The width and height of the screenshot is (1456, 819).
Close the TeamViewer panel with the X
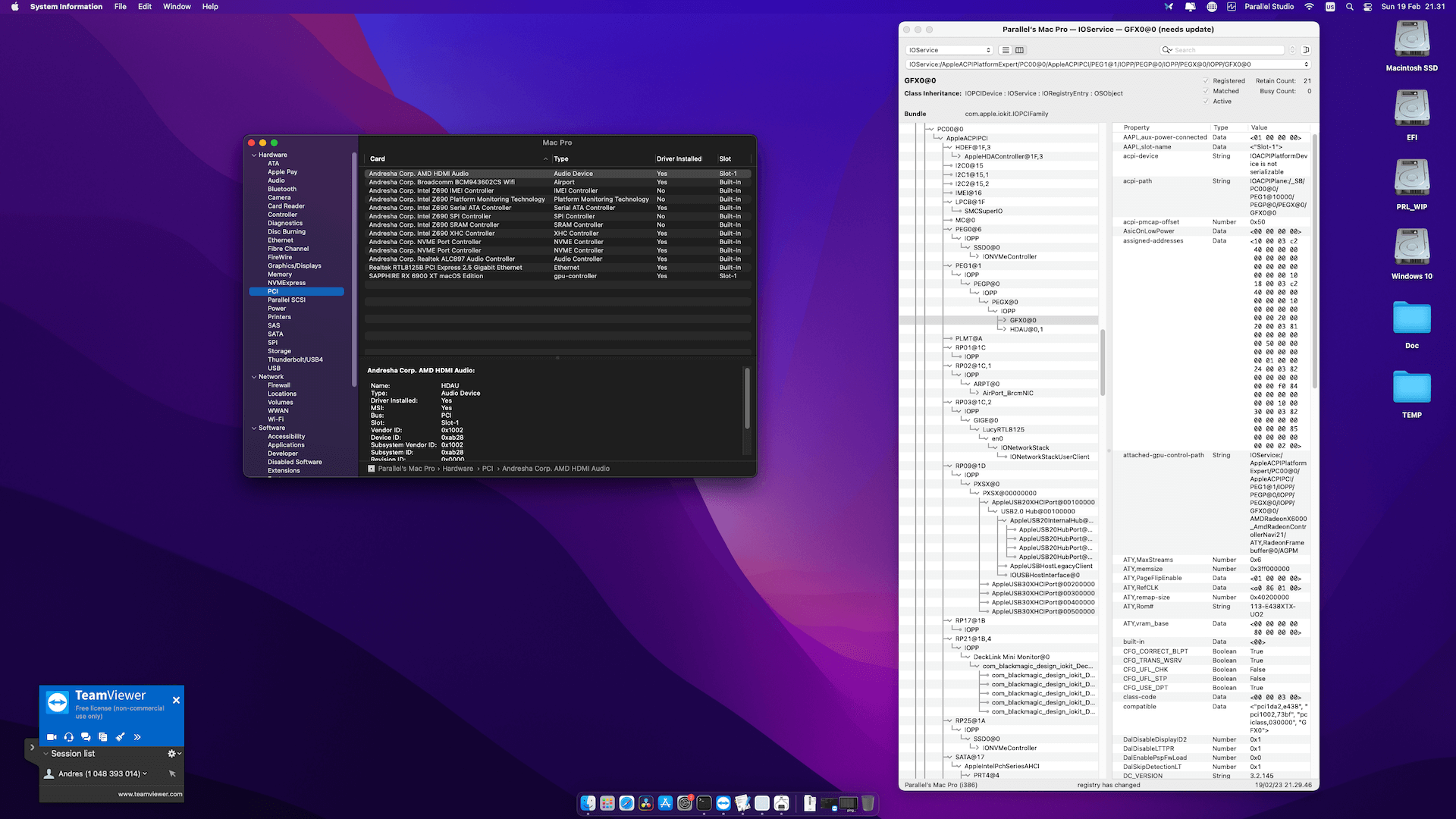pos(176,700)
